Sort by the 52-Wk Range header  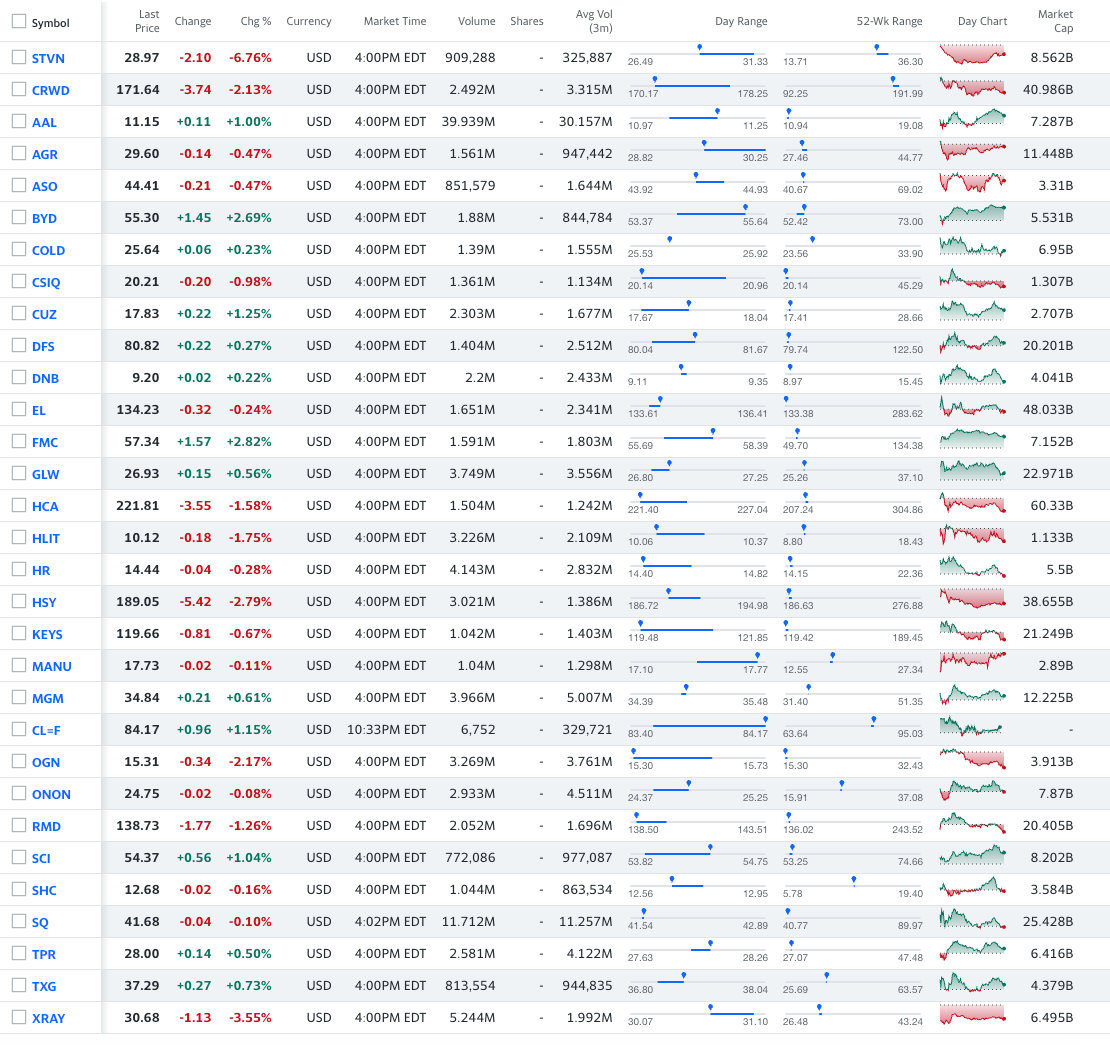[x=889, y=21]
